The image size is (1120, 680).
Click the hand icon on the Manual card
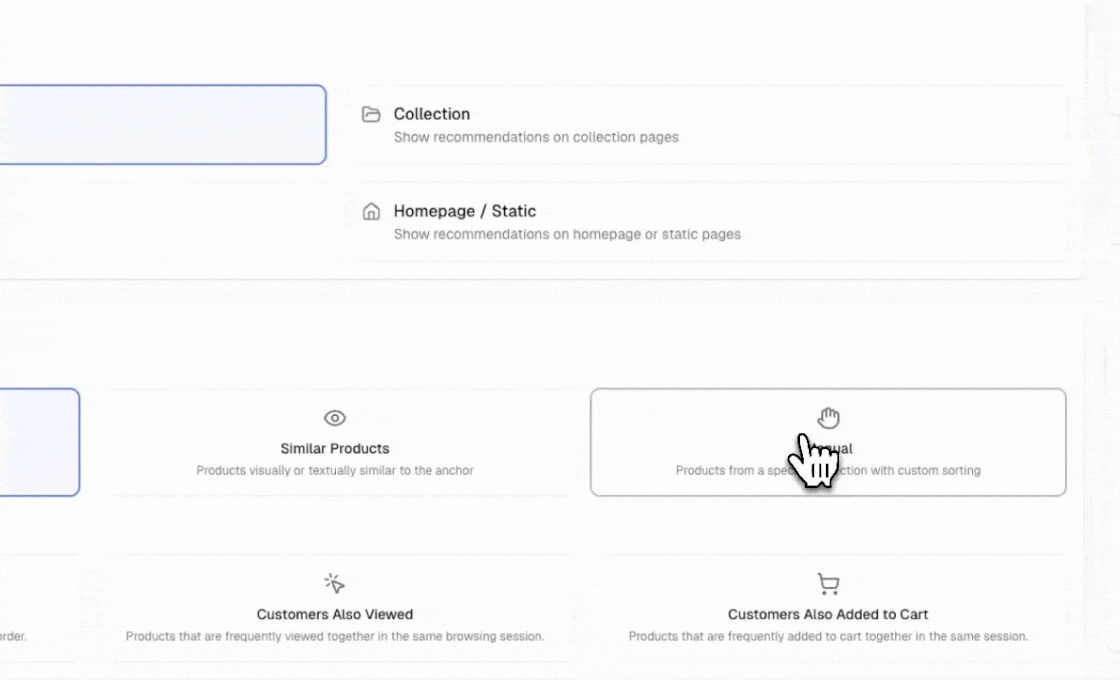pyautogui.click(x=828, y=417)
